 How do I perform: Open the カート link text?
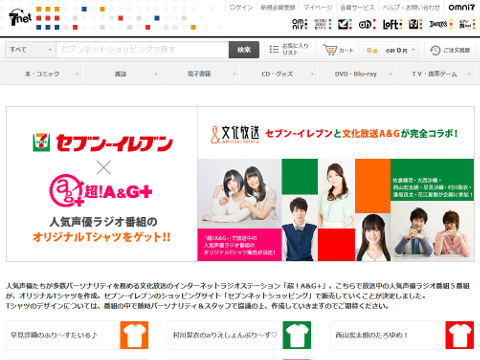[346, 50]
